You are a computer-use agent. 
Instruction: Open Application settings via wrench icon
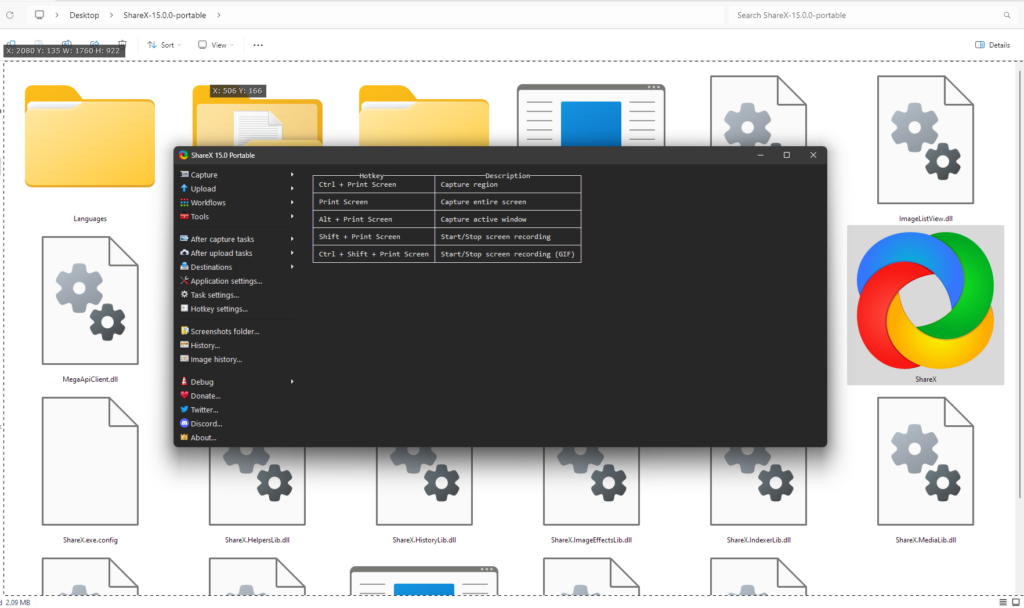[184, 281]
